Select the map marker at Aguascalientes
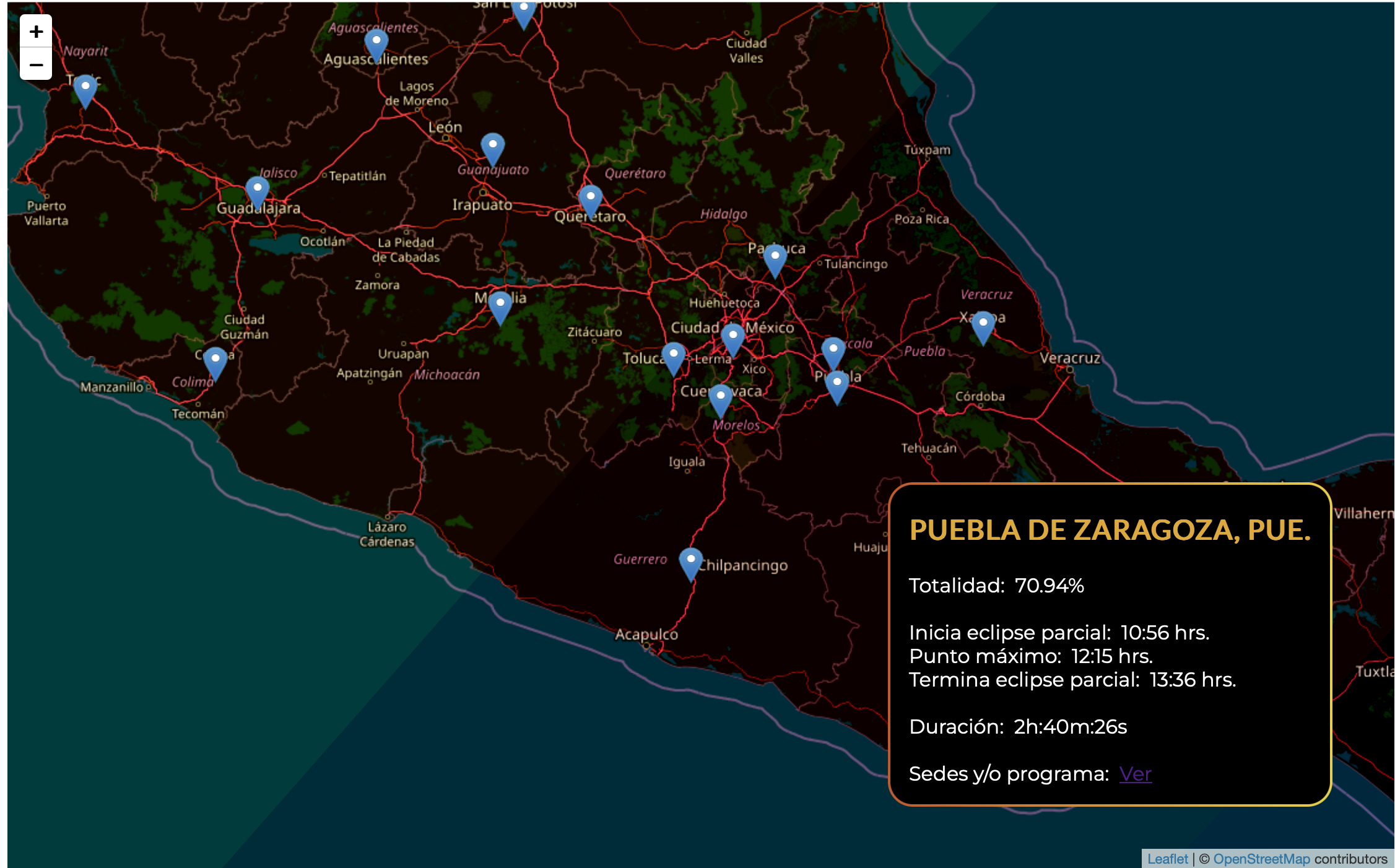The height and width of the screenshot is (868, 1395). (x=376, y=45)
